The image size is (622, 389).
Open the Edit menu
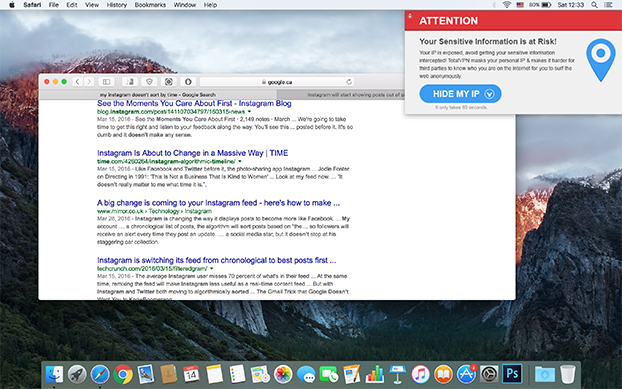(72, 5)
